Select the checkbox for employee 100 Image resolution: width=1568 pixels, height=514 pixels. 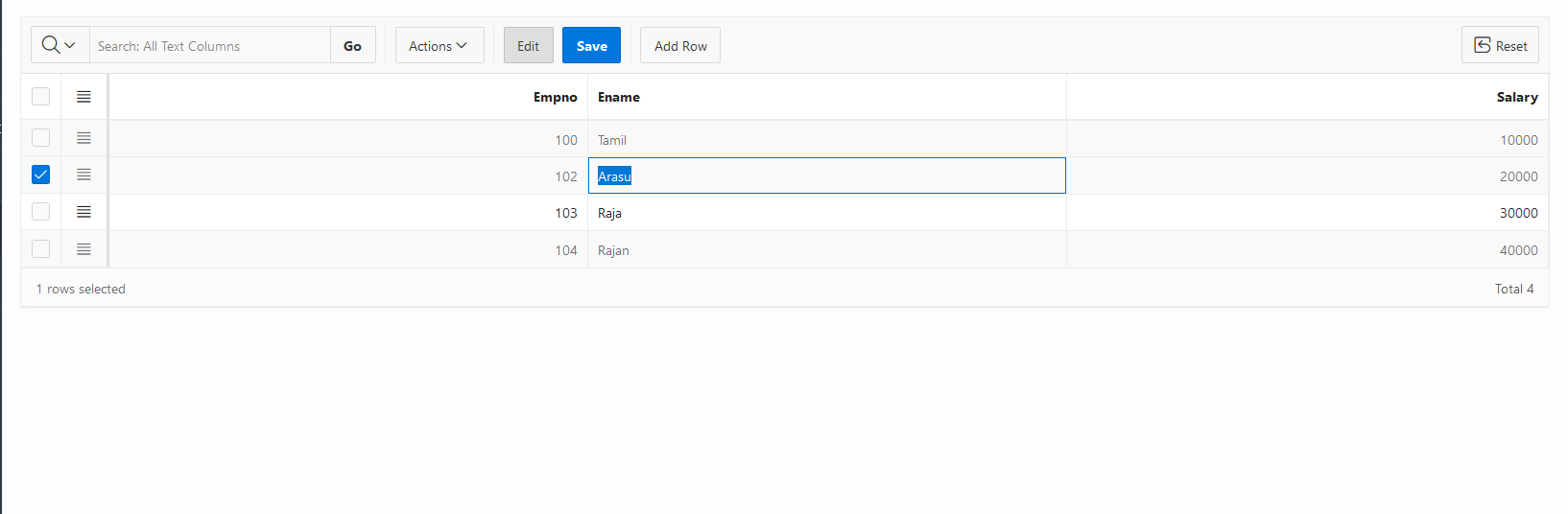click(x=40, y=138)
